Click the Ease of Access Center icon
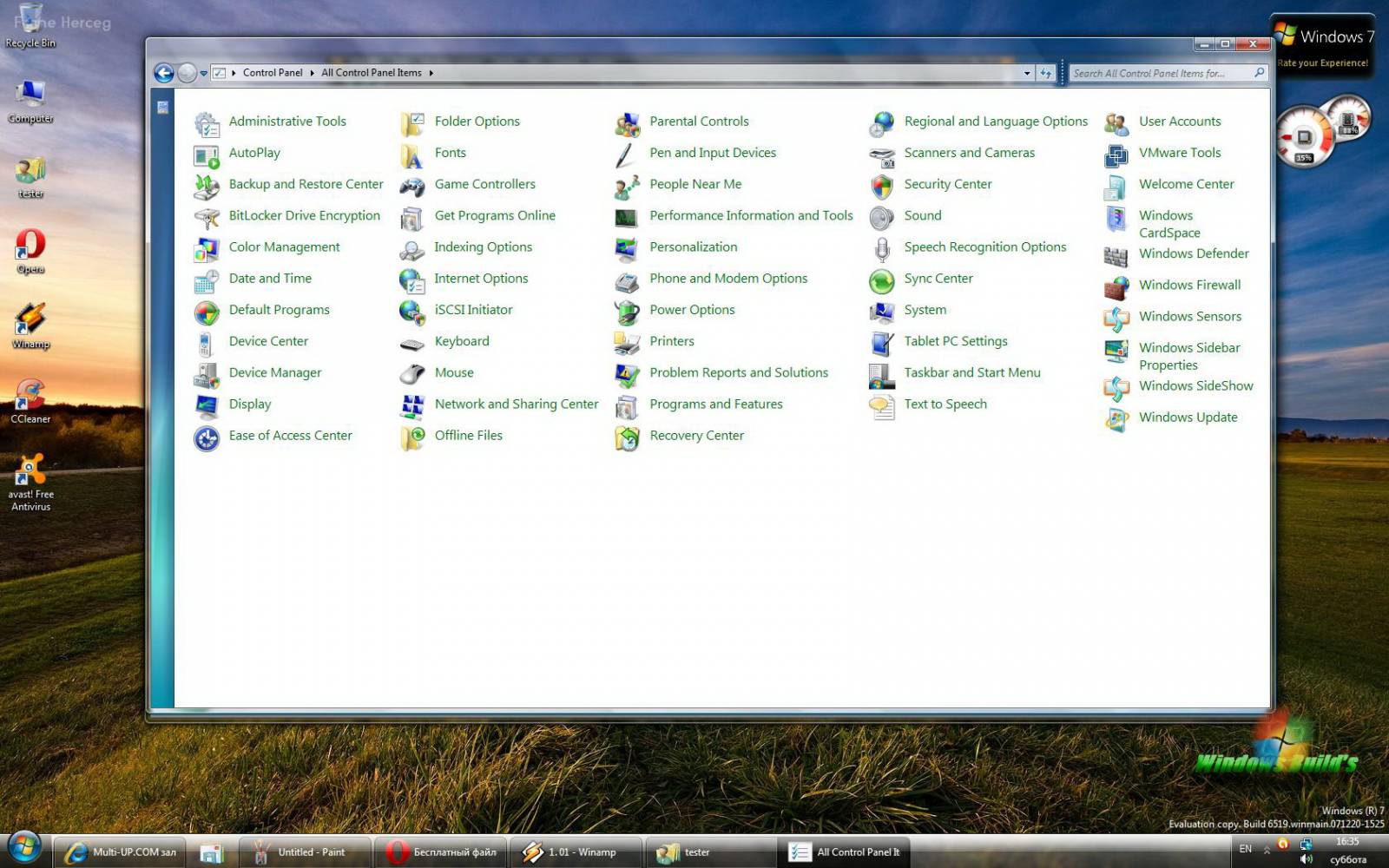 [x=207, y=438]
